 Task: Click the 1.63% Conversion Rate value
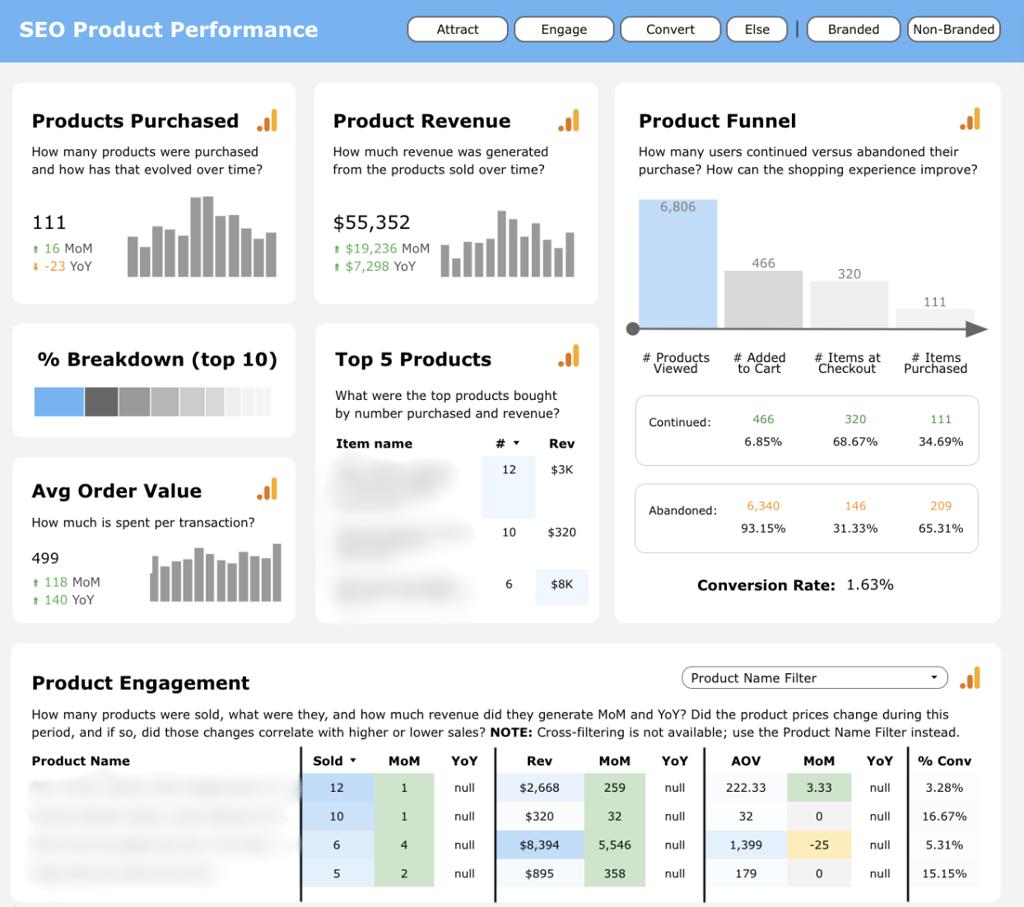tap(870, 584)
